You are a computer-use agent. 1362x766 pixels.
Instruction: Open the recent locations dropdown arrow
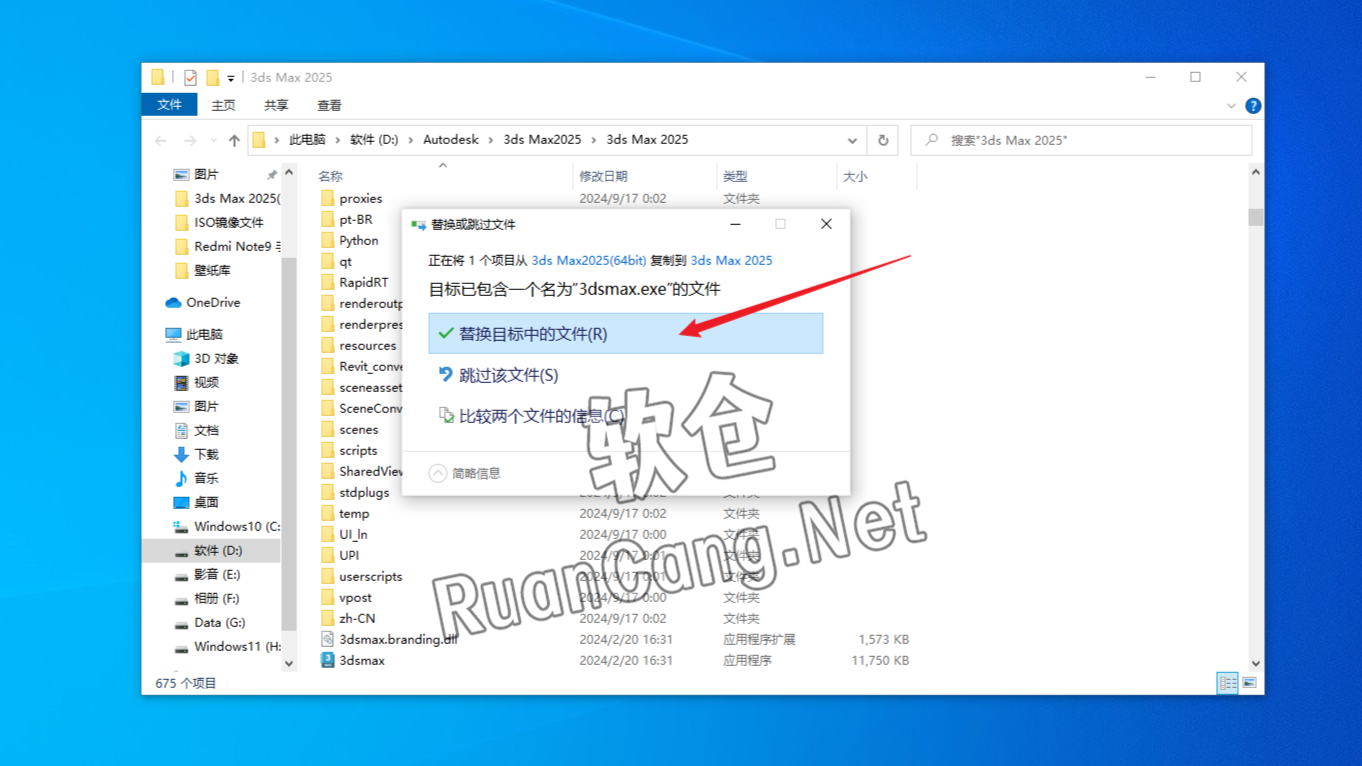pos(213,141)
